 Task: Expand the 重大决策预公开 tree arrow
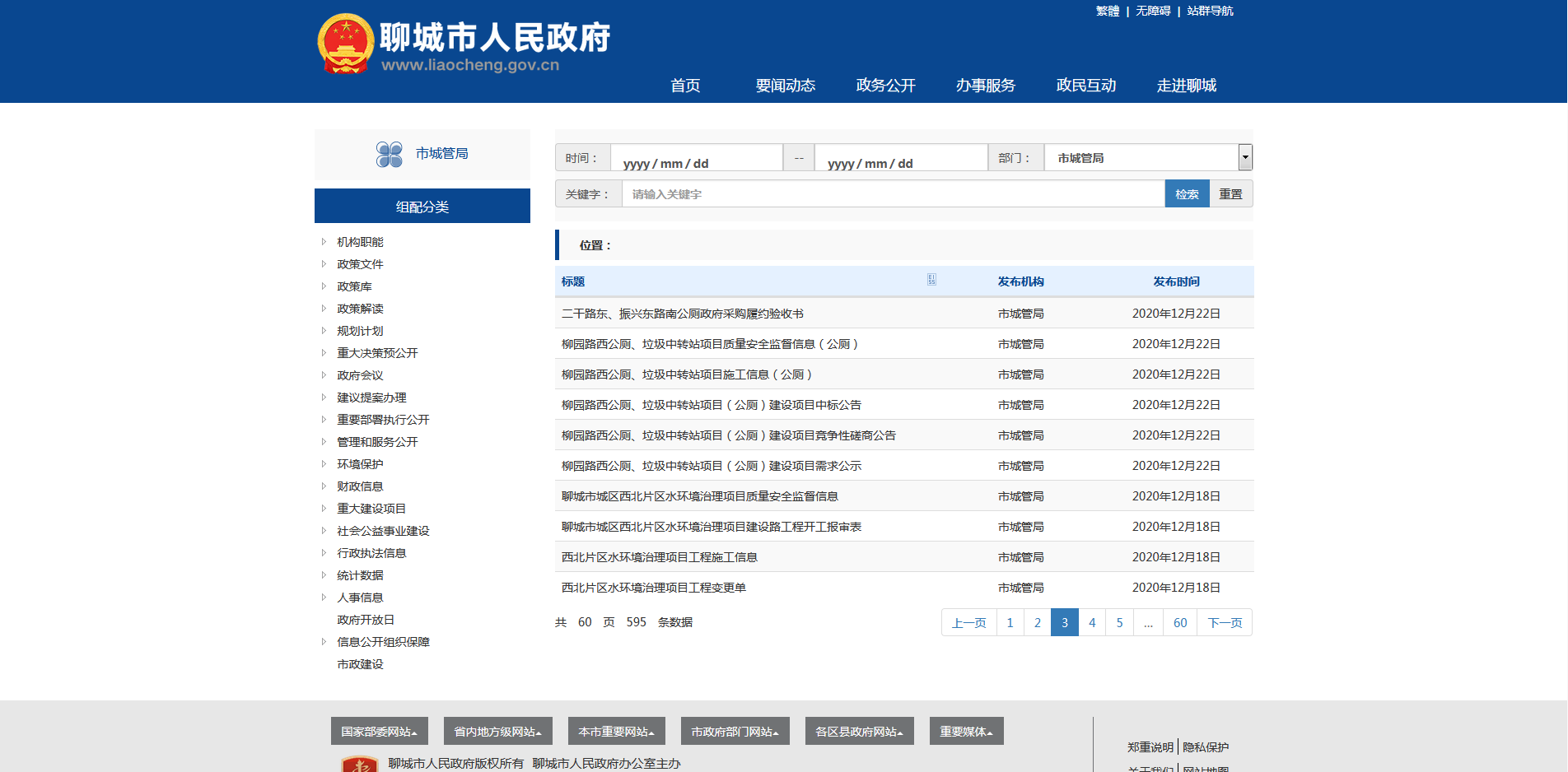324,353
